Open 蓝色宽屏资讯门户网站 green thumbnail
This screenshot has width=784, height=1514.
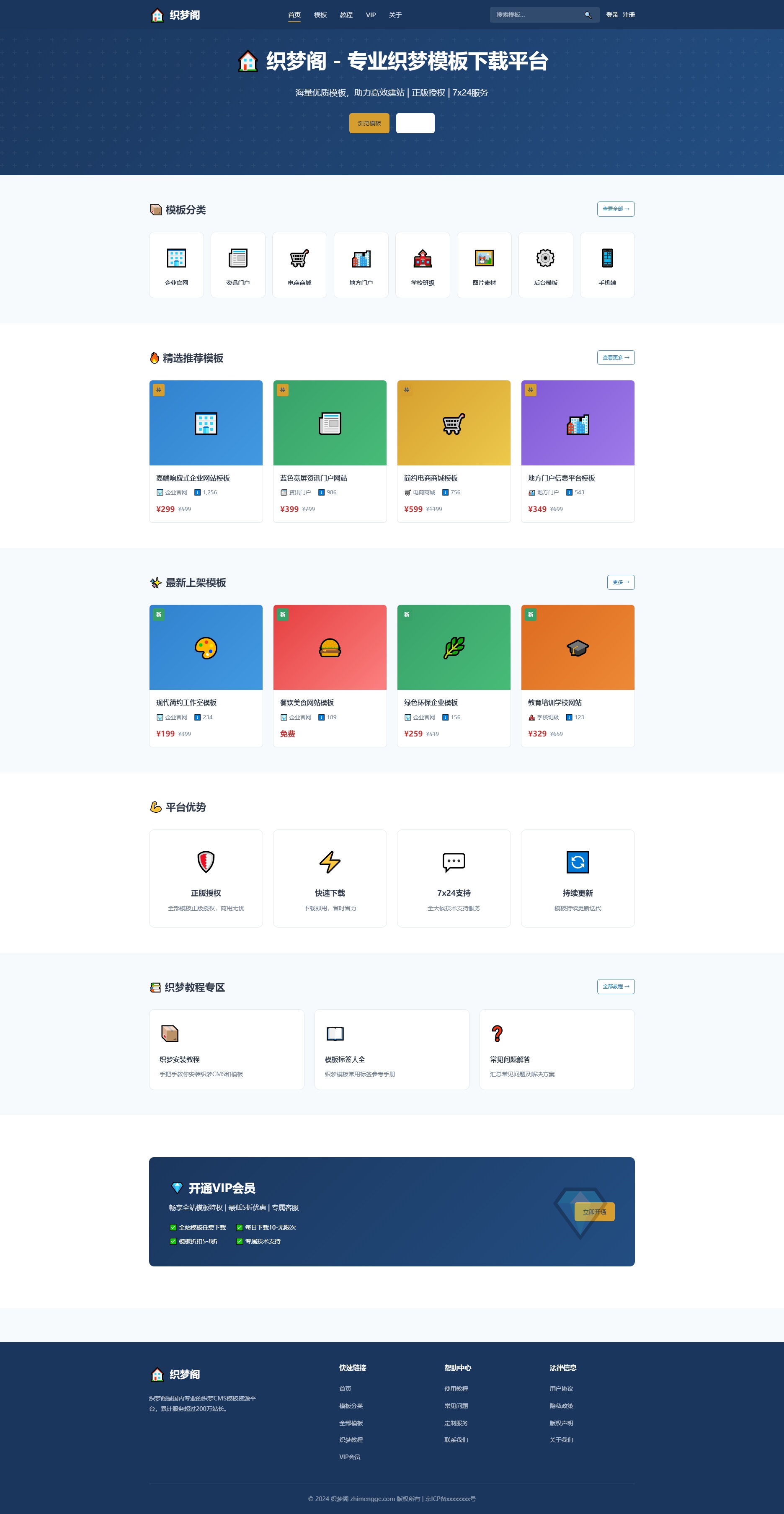tap(330, 423)
